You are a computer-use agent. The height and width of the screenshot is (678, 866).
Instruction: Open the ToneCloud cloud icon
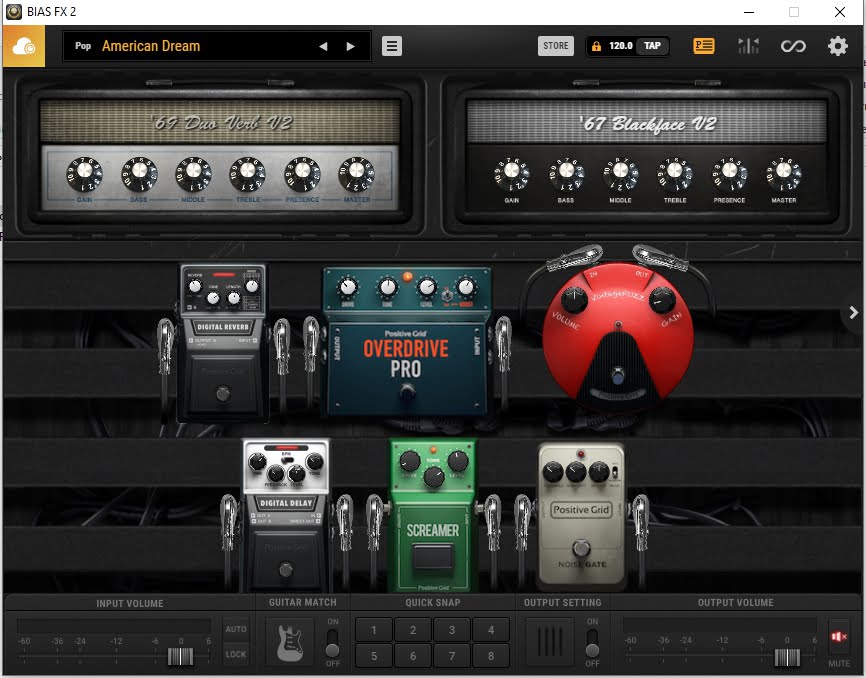pos(24,46)
